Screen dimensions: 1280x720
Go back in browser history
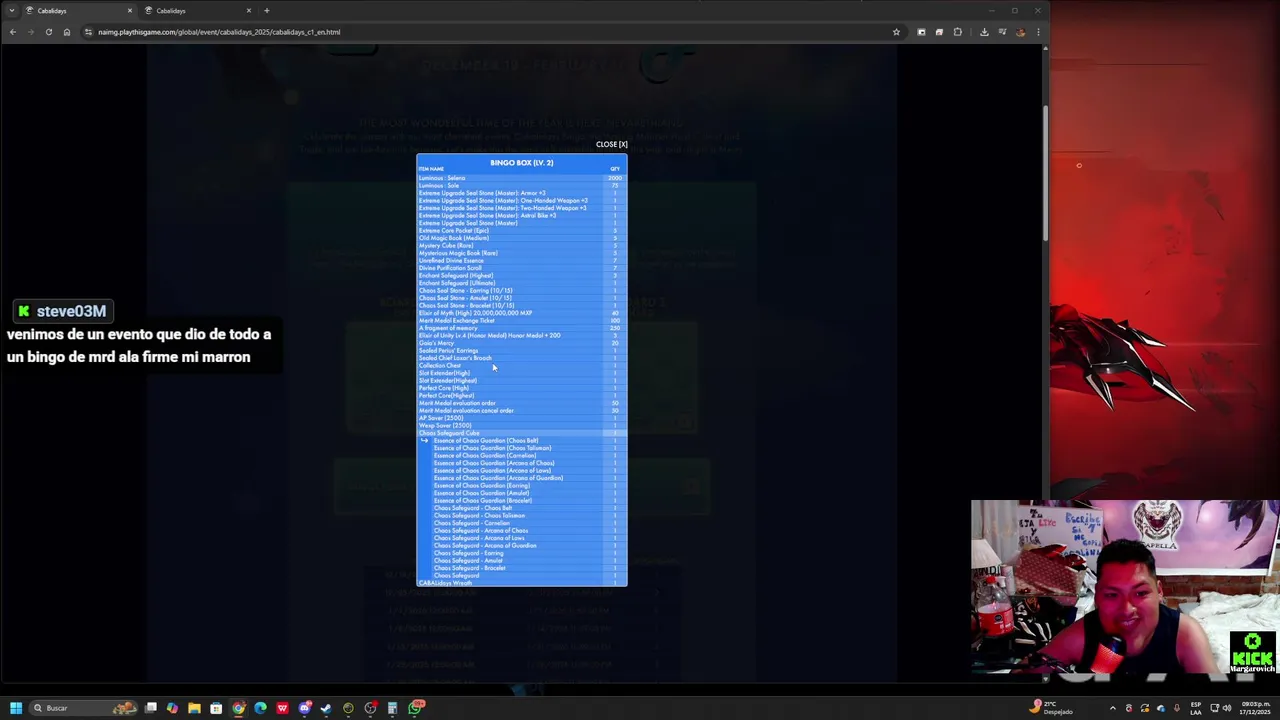13,32
